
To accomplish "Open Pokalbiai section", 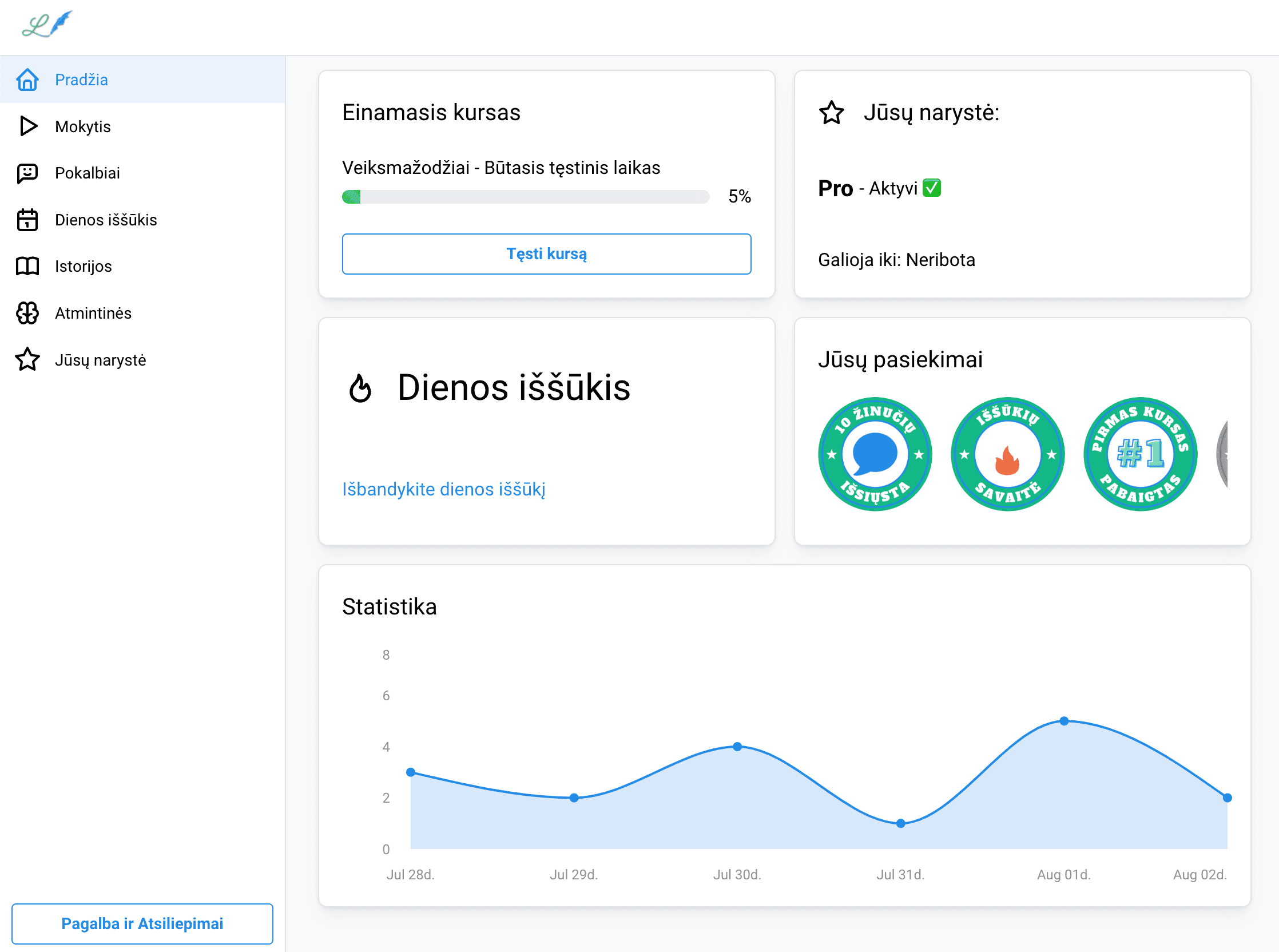I will click(x=142, y=173).
